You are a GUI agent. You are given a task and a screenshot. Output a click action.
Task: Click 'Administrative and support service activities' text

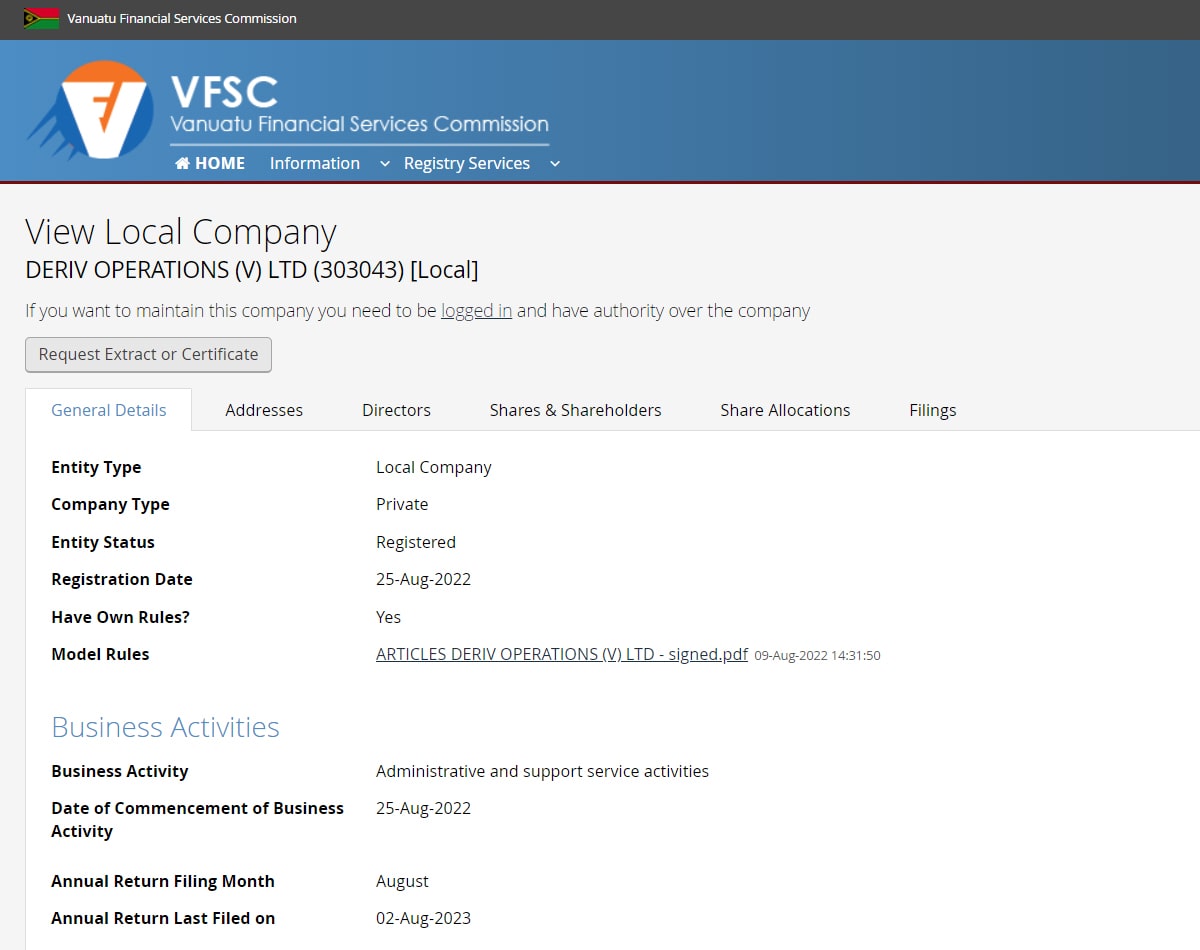point(542,771)
